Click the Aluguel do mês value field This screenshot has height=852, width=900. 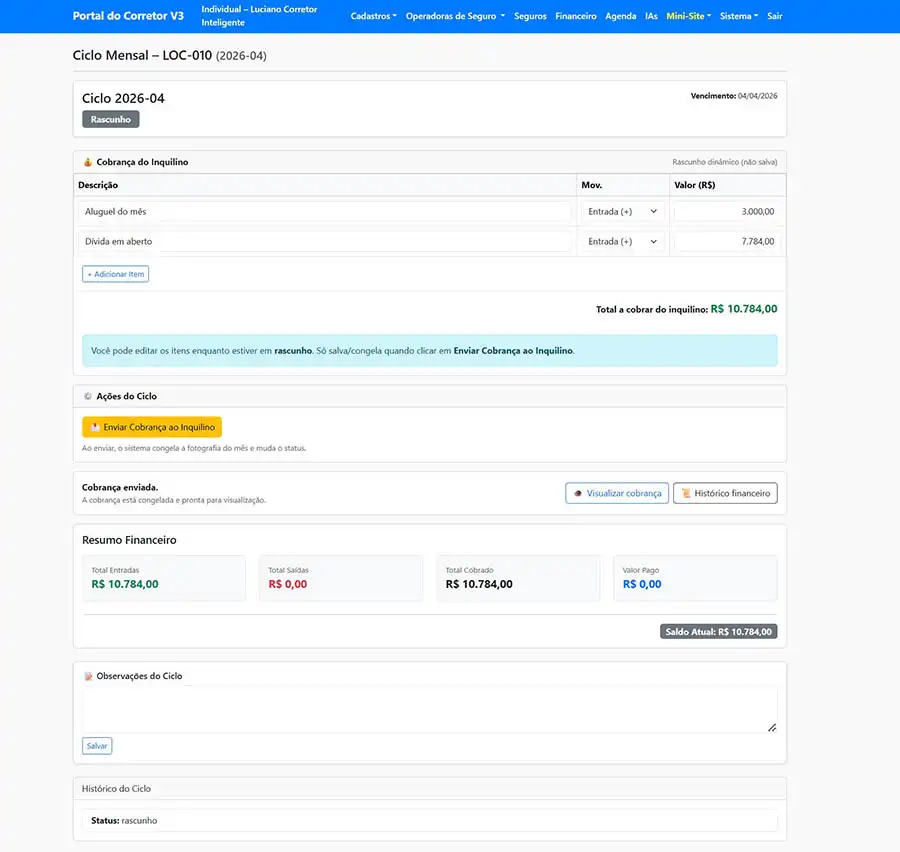pos(727,212)
